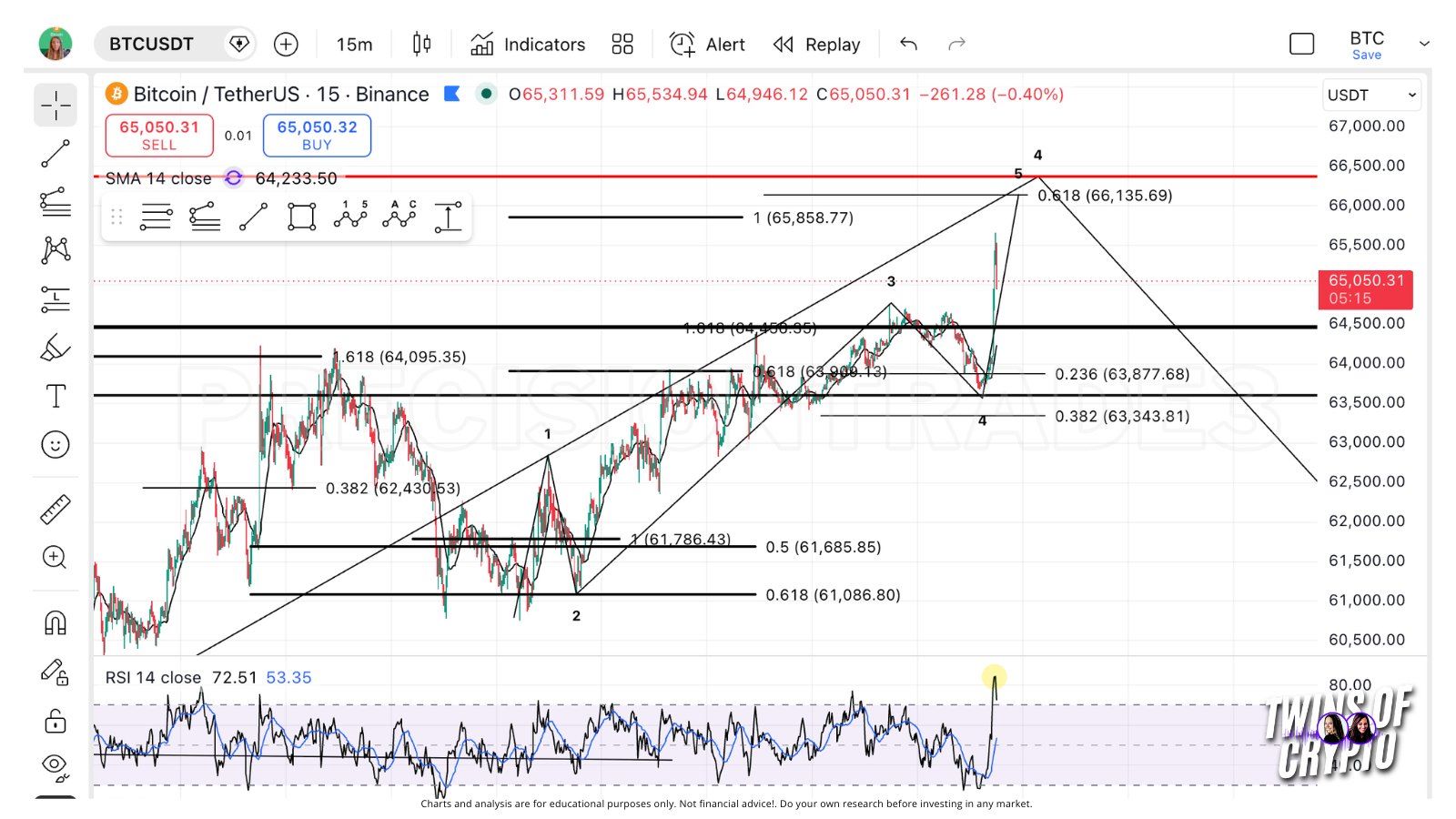Image resolution: width=1456 pixels, height=819 pixels.
Task: Click the blue flag icon beside Binance
Action: pos(451,94)
